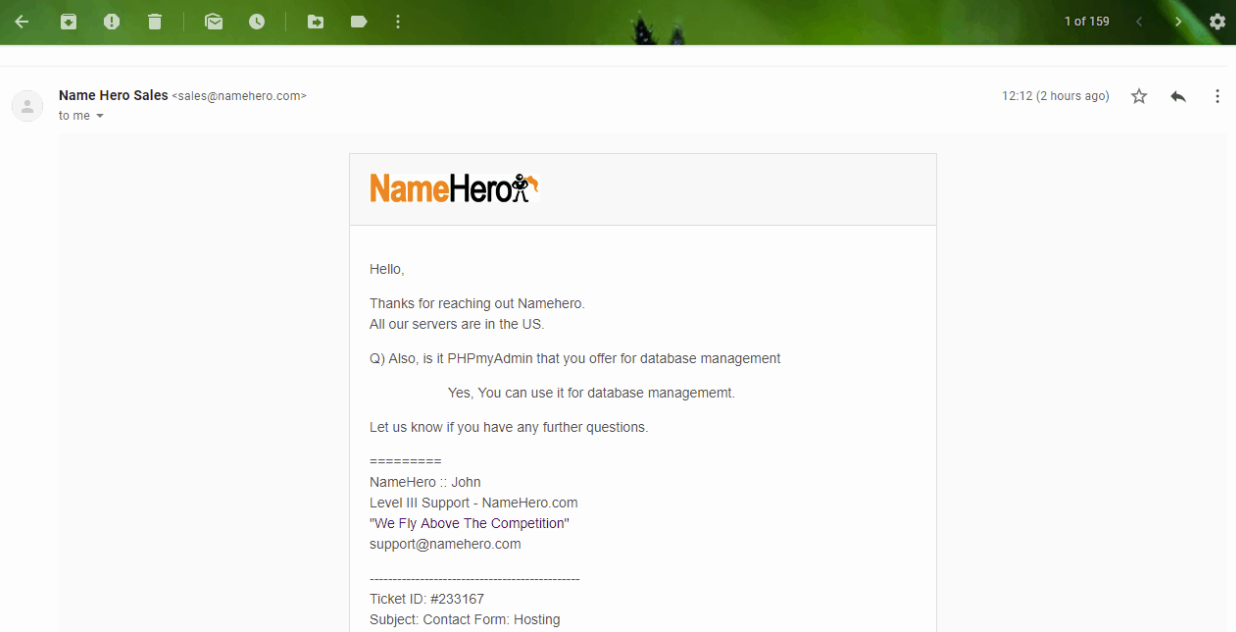Viewport: 1236px width, 632px height.
Task: Open the NameHero.com link in signature
Action: (x=529, y=503)
